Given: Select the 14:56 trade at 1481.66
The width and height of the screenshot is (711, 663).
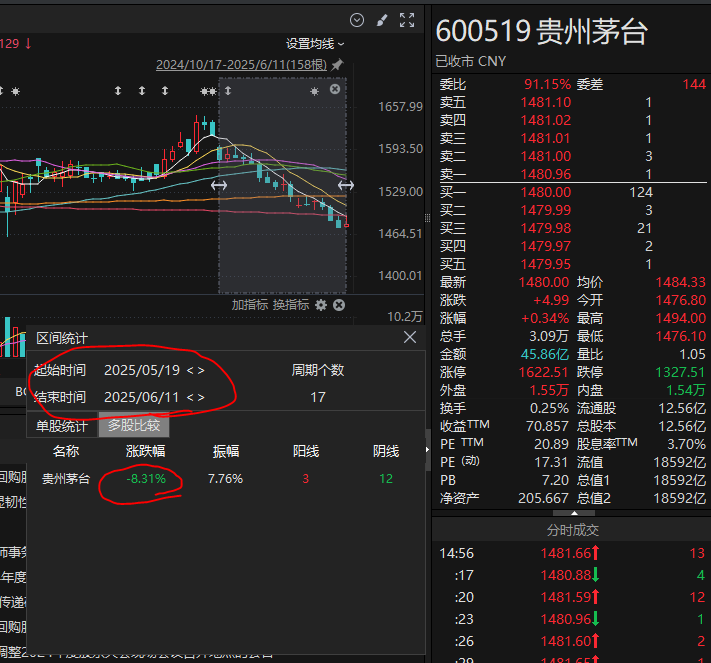Looking at the screenshot, I should pyautogui.click(x=571, y=553).
